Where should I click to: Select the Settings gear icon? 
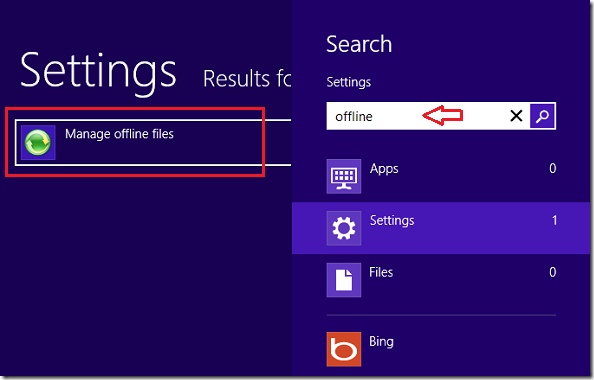pyautogui.click(x=344, y=228)
